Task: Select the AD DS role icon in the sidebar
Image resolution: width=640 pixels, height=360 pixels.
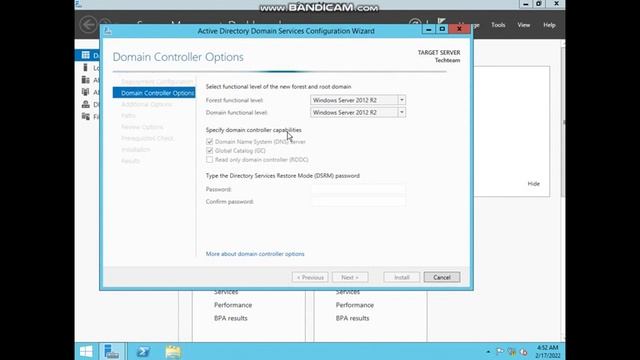Action: pyautogui.click(x=86, y=92)
